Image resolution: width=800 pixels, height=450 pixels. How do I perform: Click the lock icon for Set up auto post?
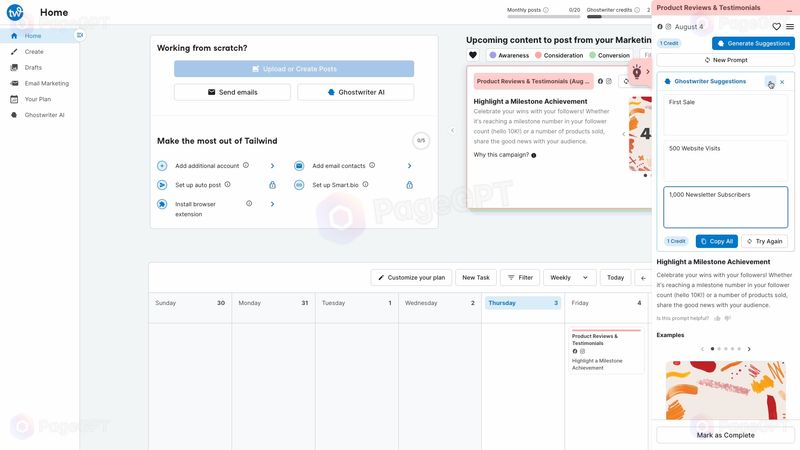tap(272, 185)
